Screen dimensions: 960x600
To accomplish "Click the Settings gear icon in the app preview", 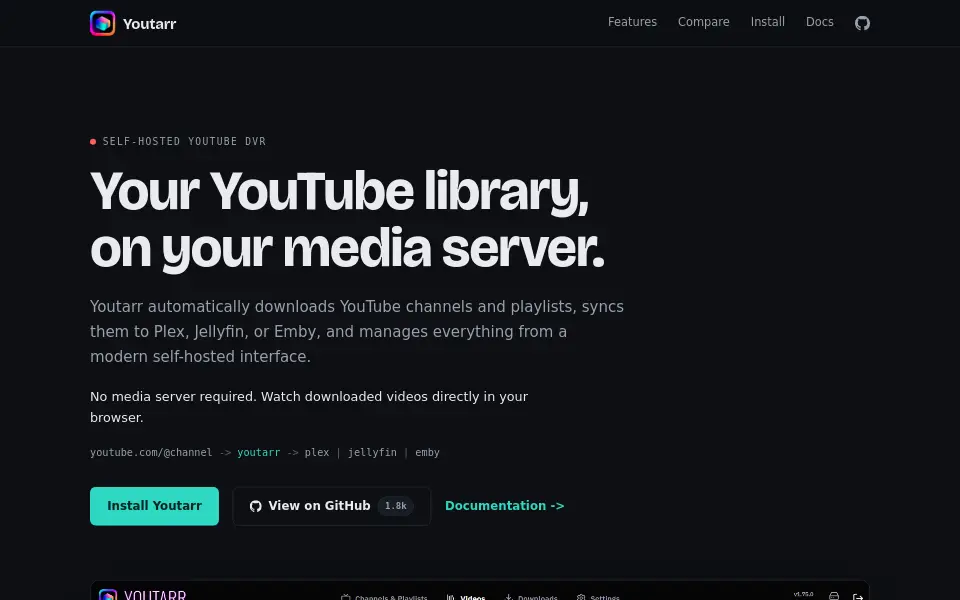I will click(x=580, y=597).
